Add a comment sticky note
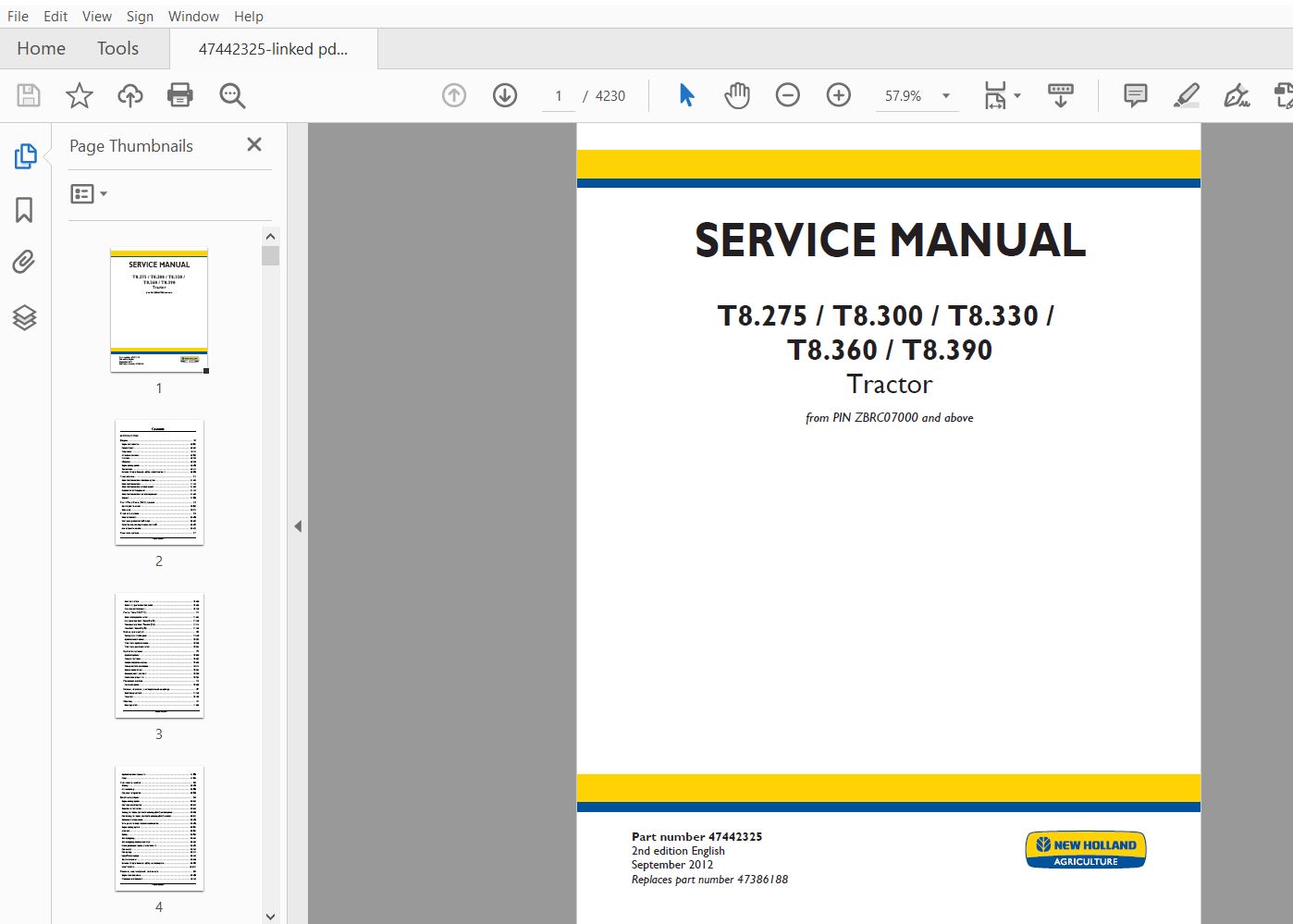 (1136, 95)
